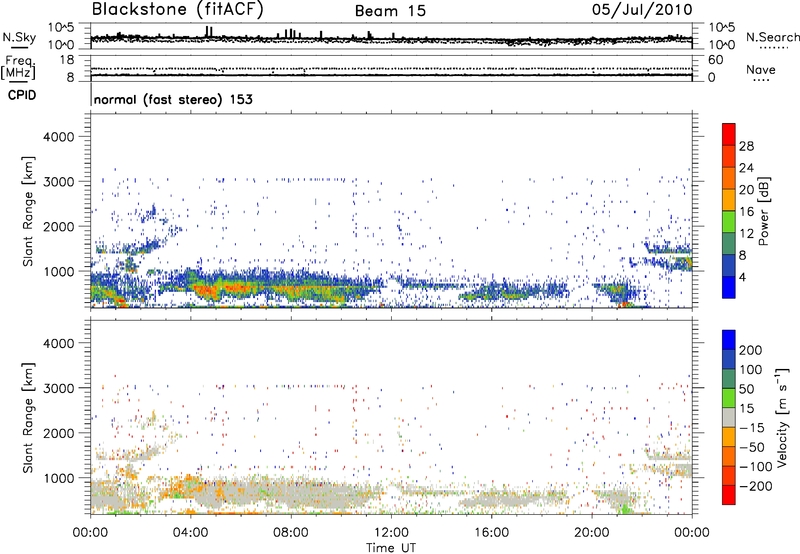Click the "4" label on the Power colorbar
Image resolution: width=800 pixels, height=554 pixels.
[743, 277]
